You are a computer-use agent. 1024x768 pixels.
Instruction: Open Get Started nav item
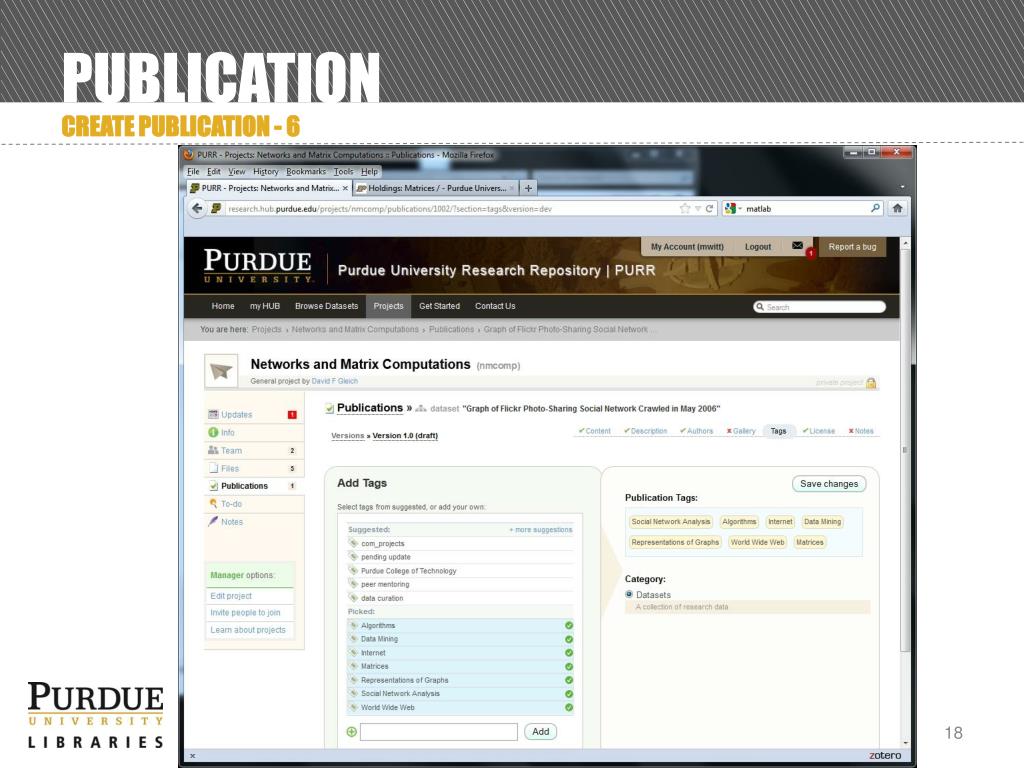pos(439,306)
